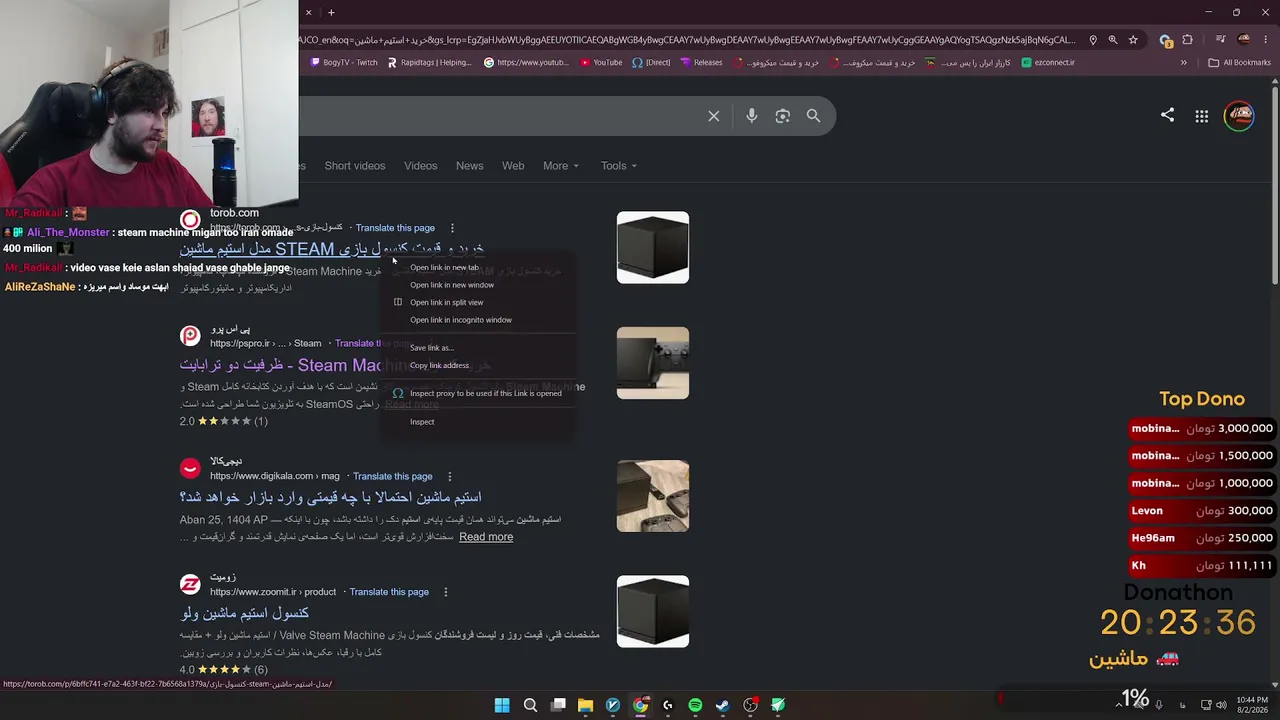
Task: Open the OBS icon in the taskbar
Action: point(750,705)
